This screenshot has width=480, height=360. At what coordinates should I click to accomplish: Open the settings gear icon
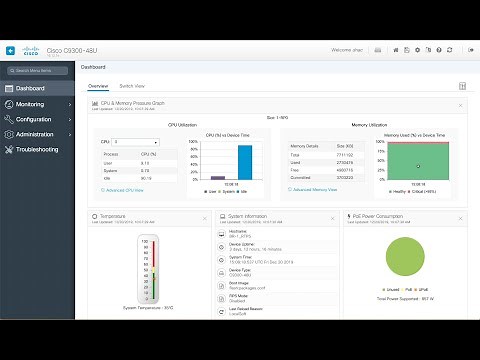click(x=417, y=50)
